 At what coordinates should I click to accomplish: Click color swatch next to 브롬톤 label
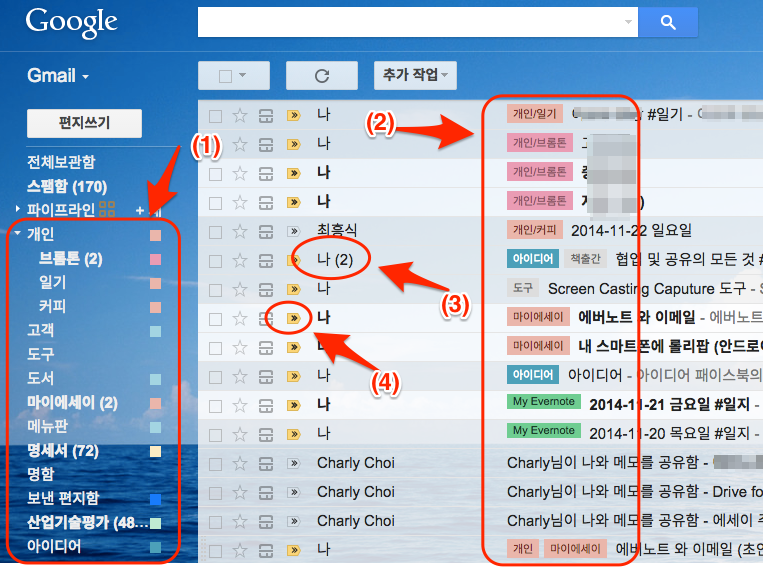tap(155, 259)
